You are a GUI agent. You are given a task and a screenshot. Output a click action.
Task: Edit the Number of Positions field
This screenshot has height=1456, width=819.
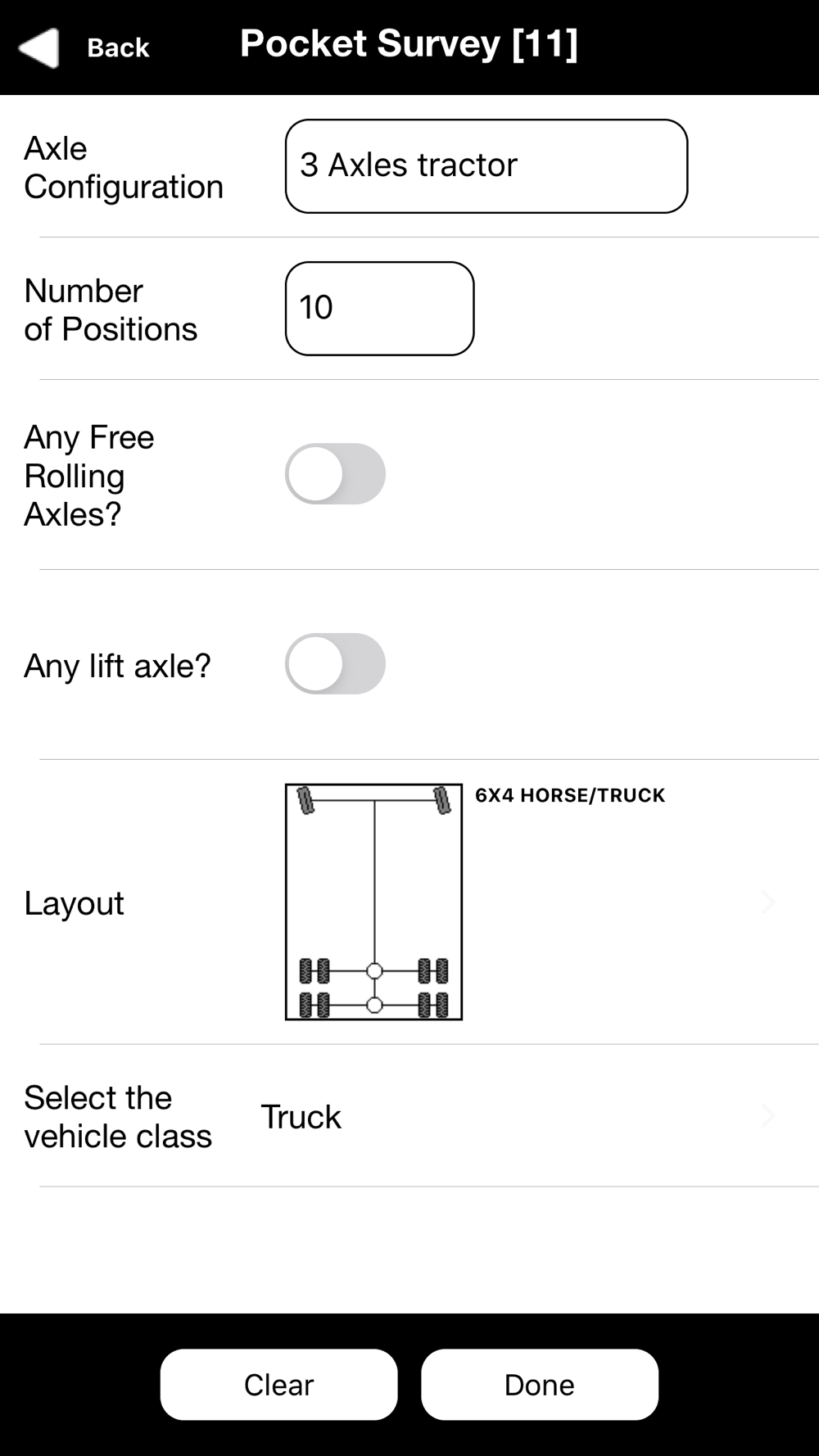(379, 309)
